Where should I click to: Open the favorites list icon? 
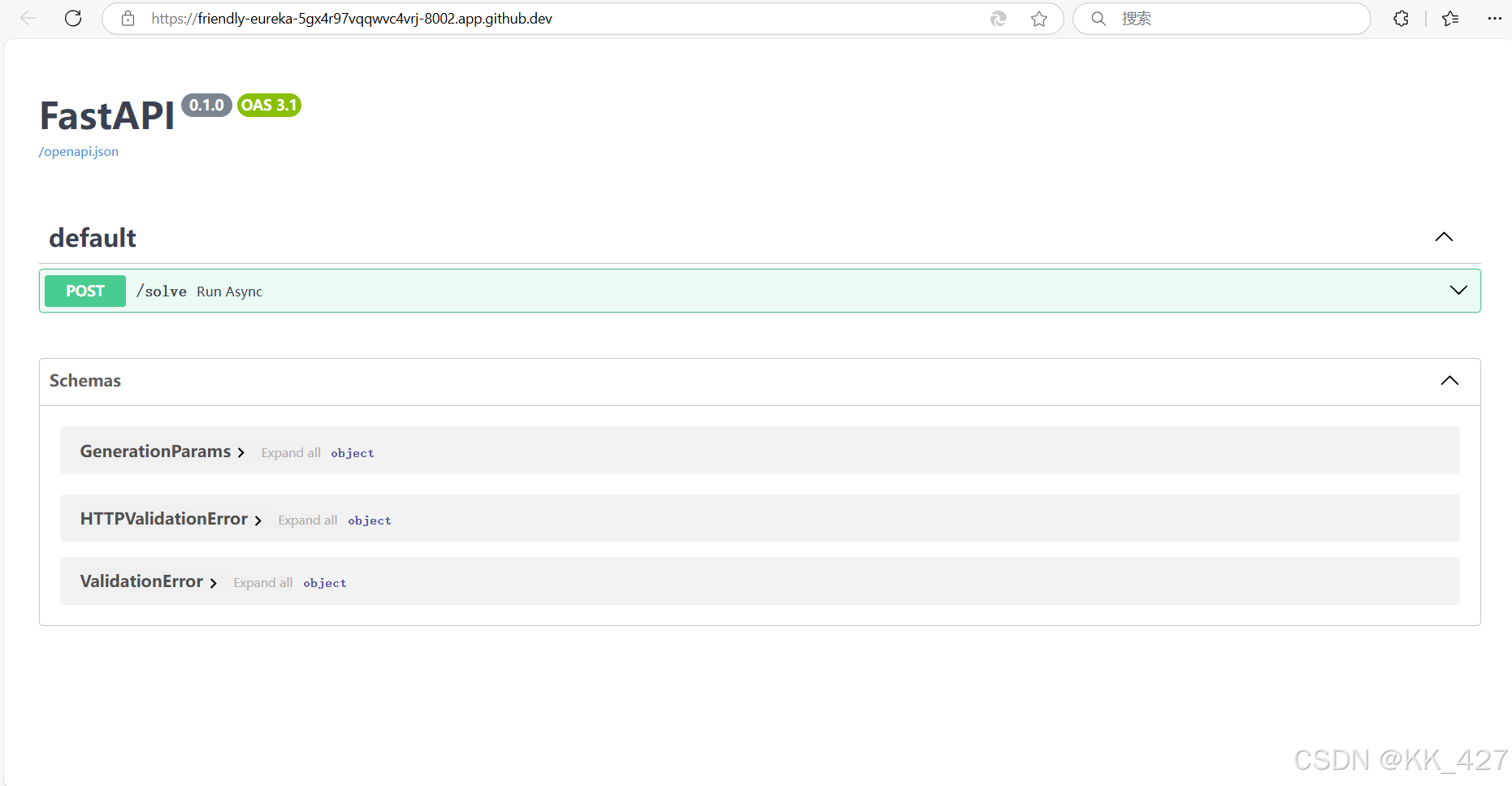pos(1451,18)
